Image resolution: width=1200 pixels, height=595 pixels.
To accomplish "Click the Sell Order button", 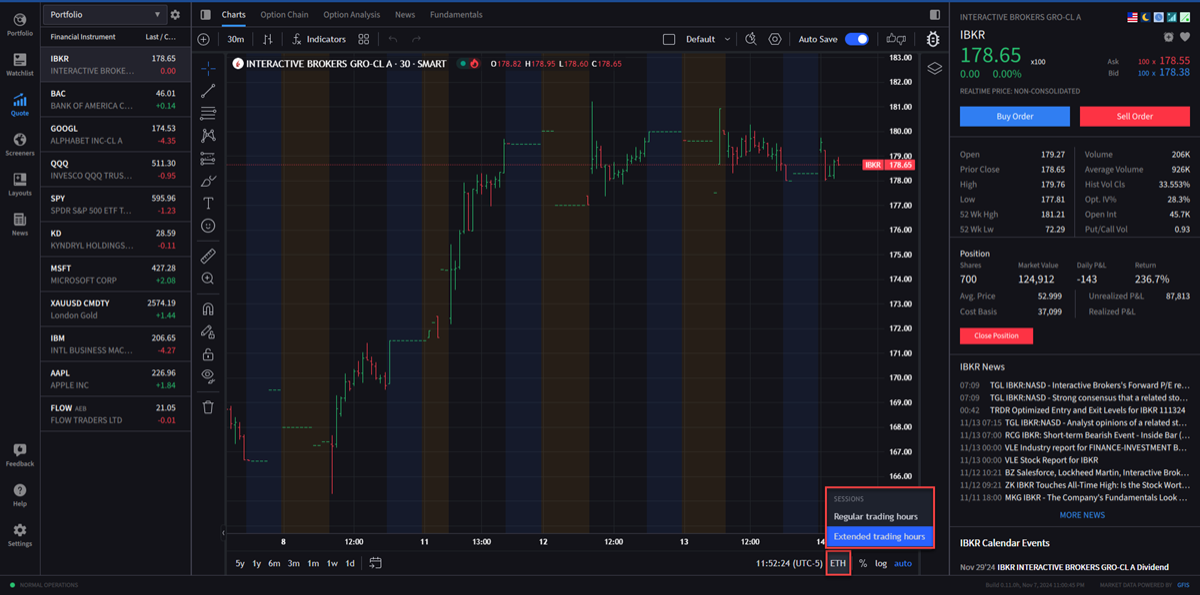I will tap(1135, 116).
